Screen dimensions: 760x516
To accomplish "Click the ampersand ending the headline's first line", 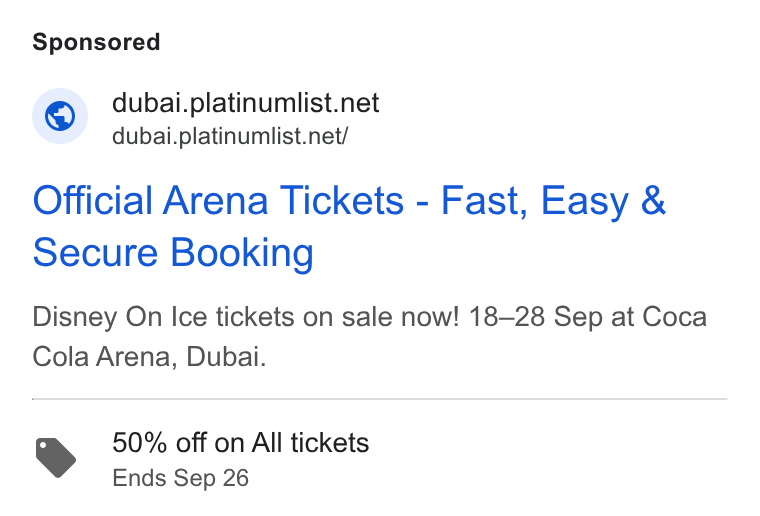I will 653,200.
